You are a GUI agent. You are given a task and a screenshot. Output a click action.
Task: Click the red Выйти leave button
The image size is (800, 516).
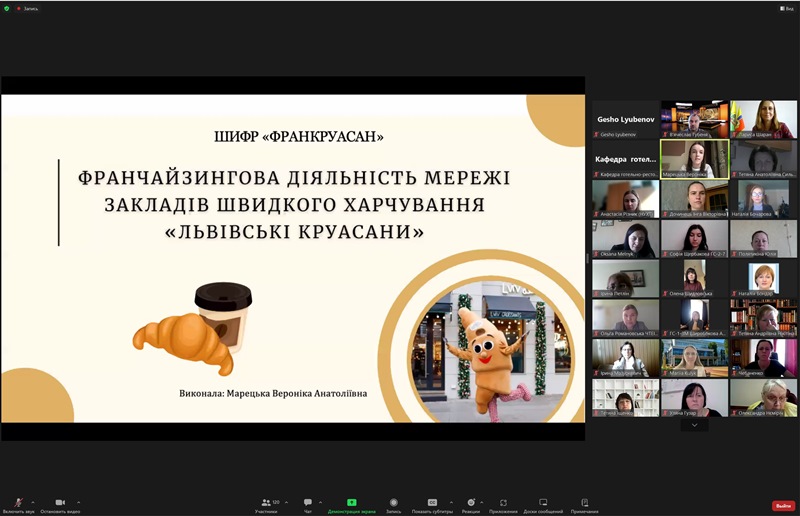coord(783,505)
